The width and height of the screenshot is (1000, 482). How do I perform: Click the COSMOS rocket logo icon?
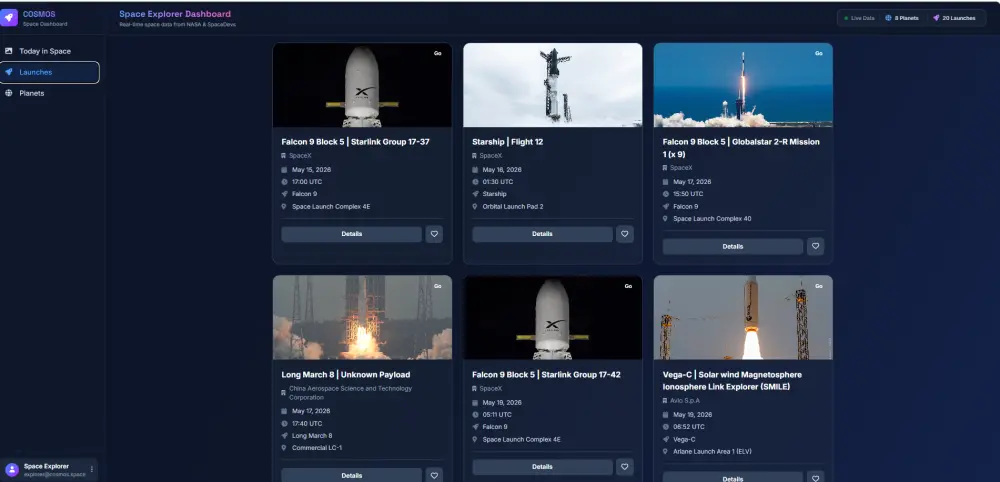coord(9,17)
